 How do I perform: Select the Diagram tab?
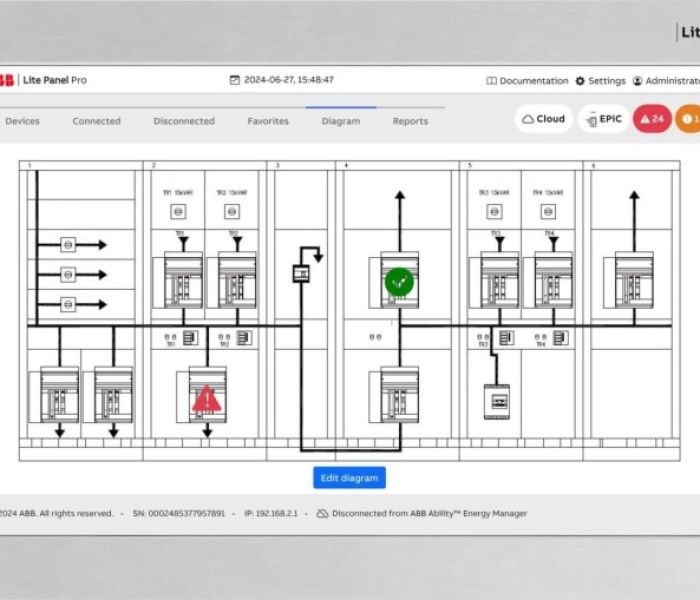[341, 121]
